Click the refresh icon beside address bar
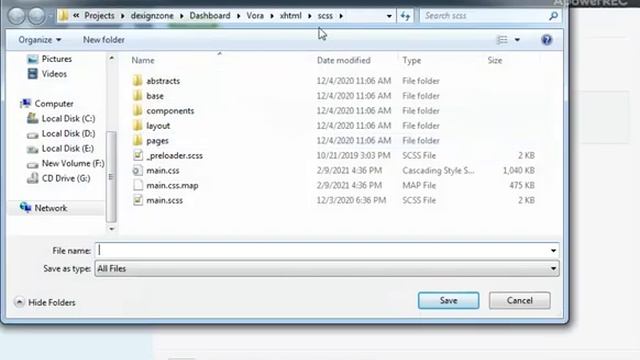Screen dimensions: 640x360 click(x=405, y=16)
